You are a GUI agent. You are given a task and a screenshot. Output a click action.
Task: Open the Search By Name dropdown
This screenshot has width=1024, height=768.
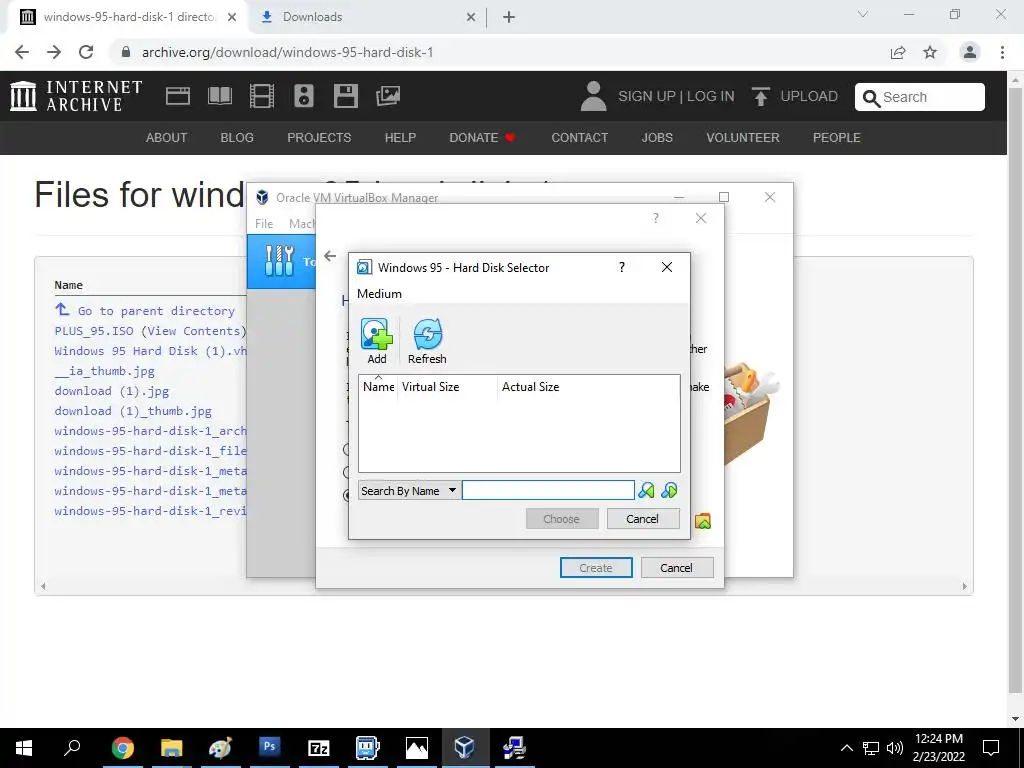pyautogui.click(x=409, y=490)
